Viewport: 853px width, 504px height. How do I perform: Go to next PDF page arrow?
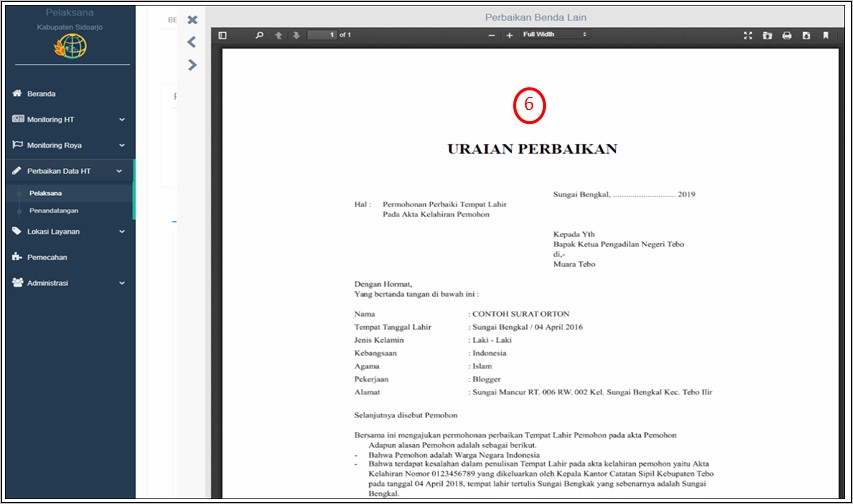296,35
